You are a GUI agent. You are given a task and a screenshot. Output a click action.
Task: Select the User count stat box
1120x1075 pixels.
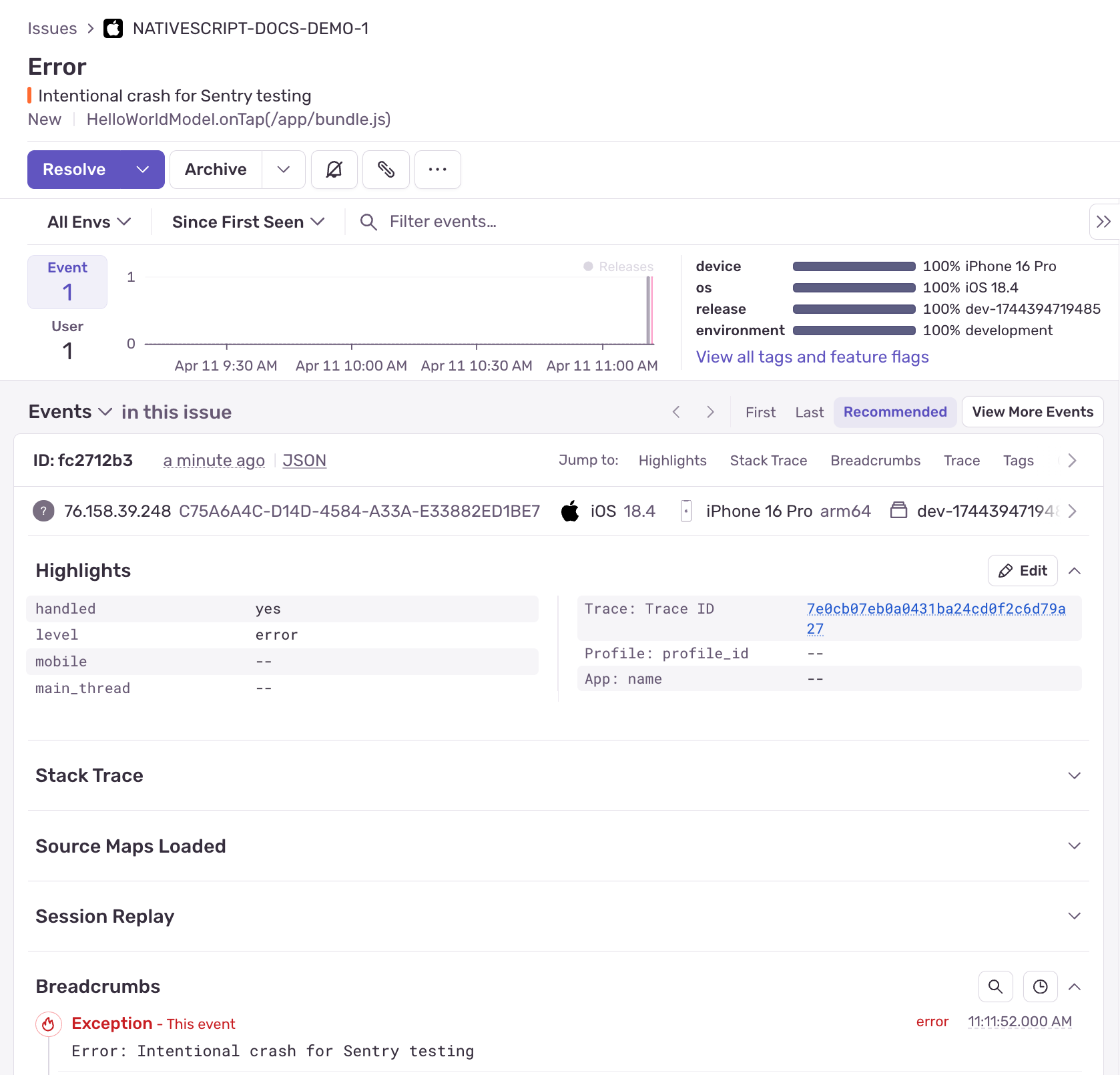coord(67,341)
